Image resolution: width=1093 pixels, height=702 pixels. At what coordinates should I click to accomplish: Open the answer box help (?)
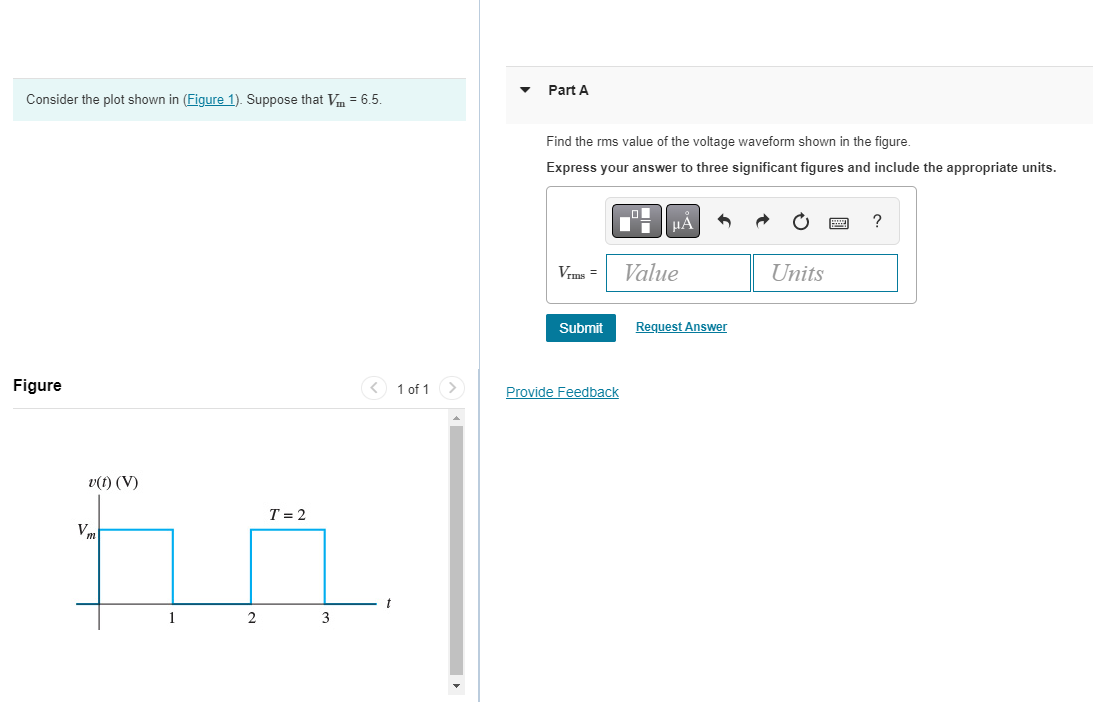click(x=876, y=221)
